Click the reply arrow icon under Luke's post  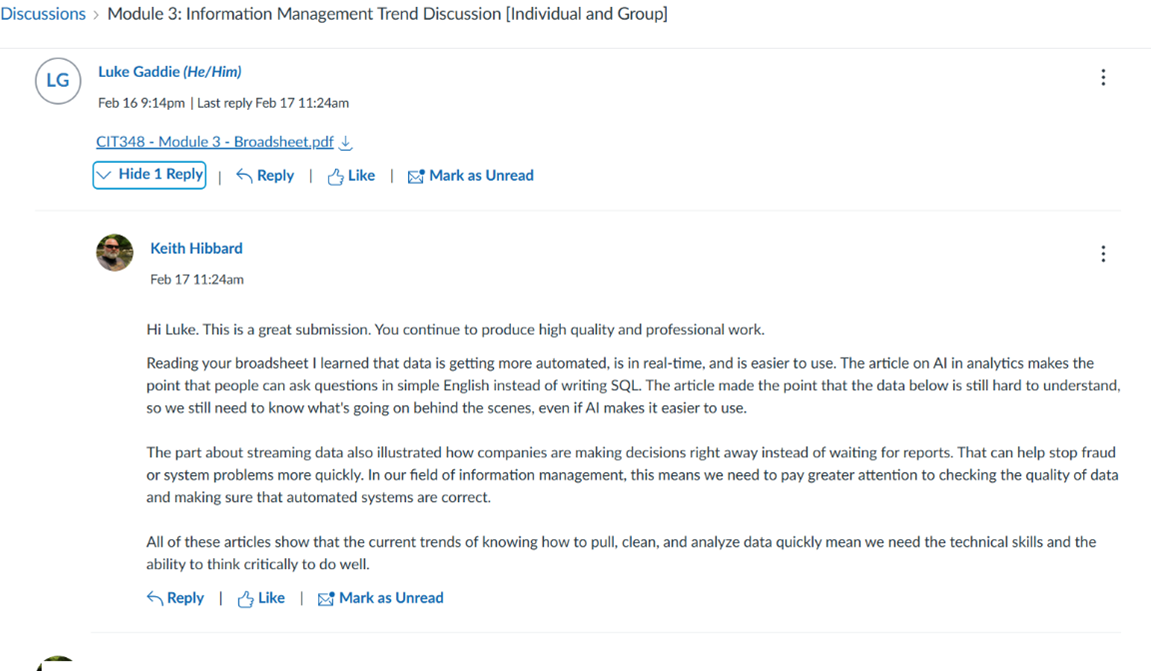coord(244,176)
